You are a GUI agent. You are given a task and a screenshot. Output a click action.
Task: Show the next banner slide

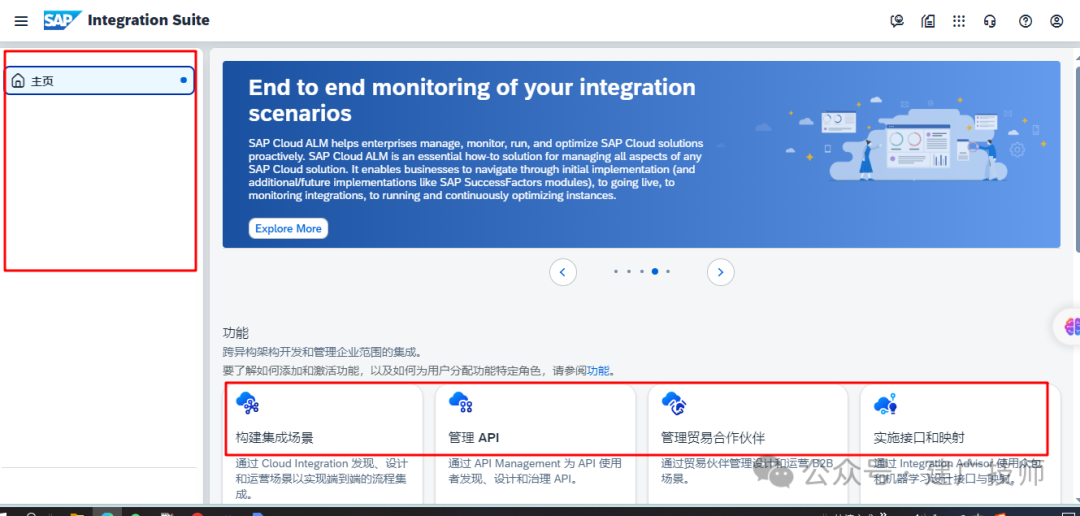pyautogui.click(x=720, y=272)
